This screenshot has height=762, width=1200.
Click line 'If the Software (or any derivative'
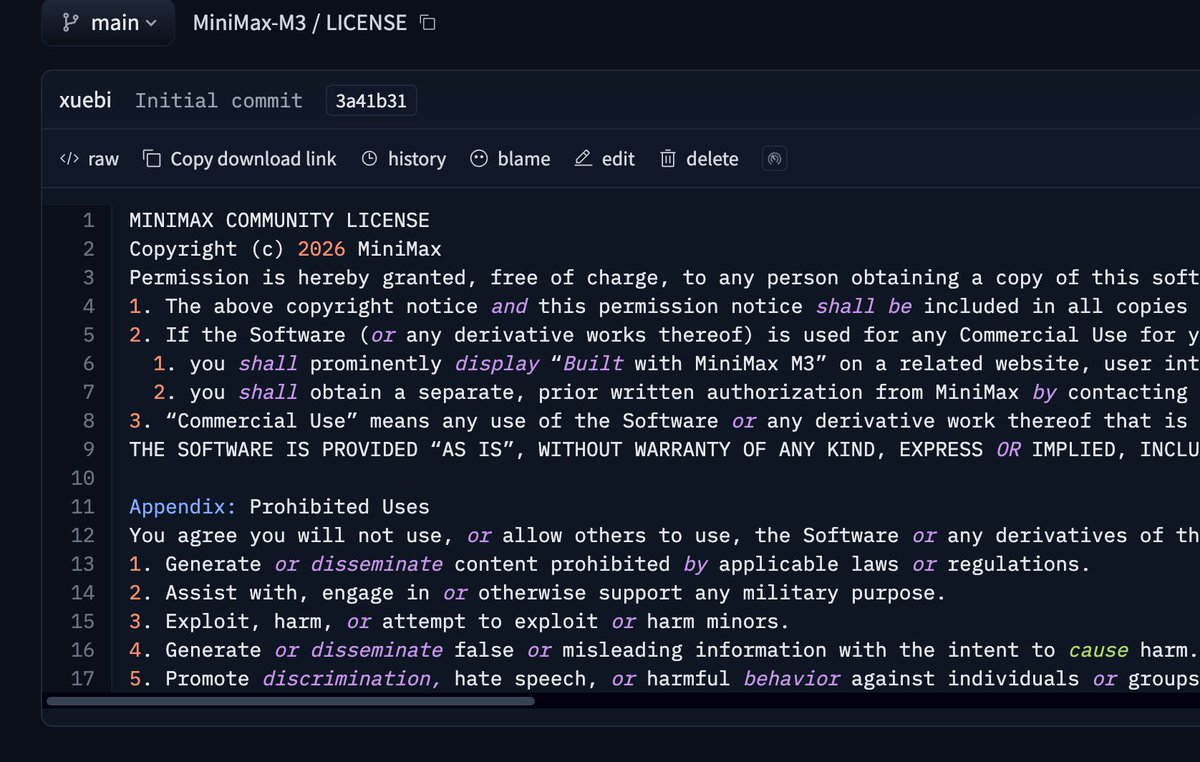pos(664,335)
